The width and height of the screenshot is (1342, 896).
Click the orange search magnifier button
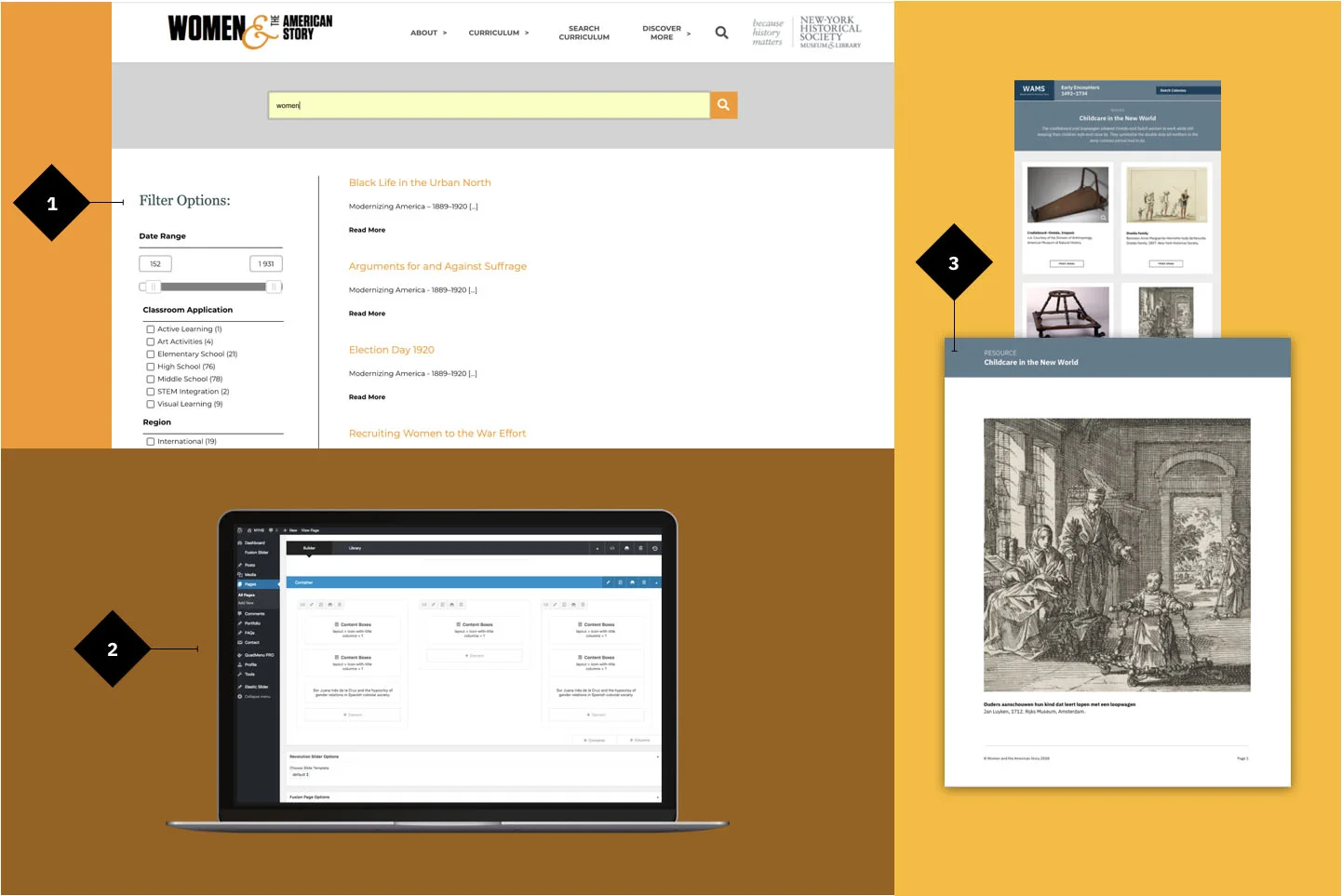pos(723,105)
